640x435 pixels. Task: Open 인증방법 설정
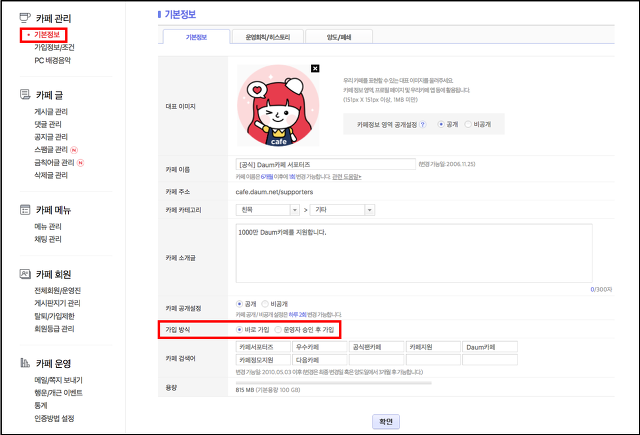[x=54, y=419]
